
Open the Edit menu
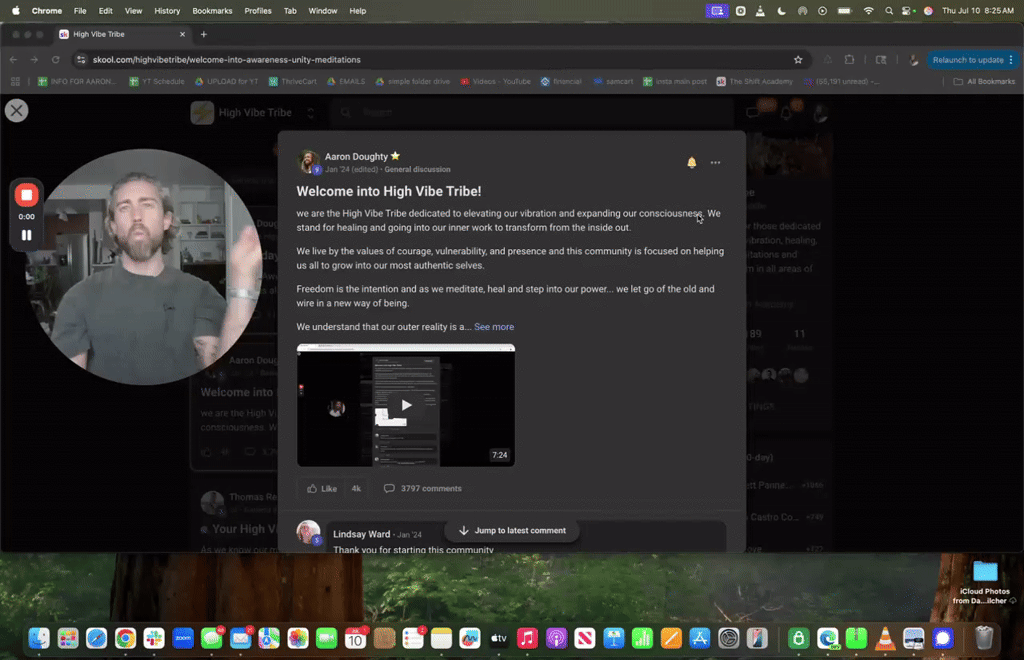pyautogui.click(x=105, y=10)
